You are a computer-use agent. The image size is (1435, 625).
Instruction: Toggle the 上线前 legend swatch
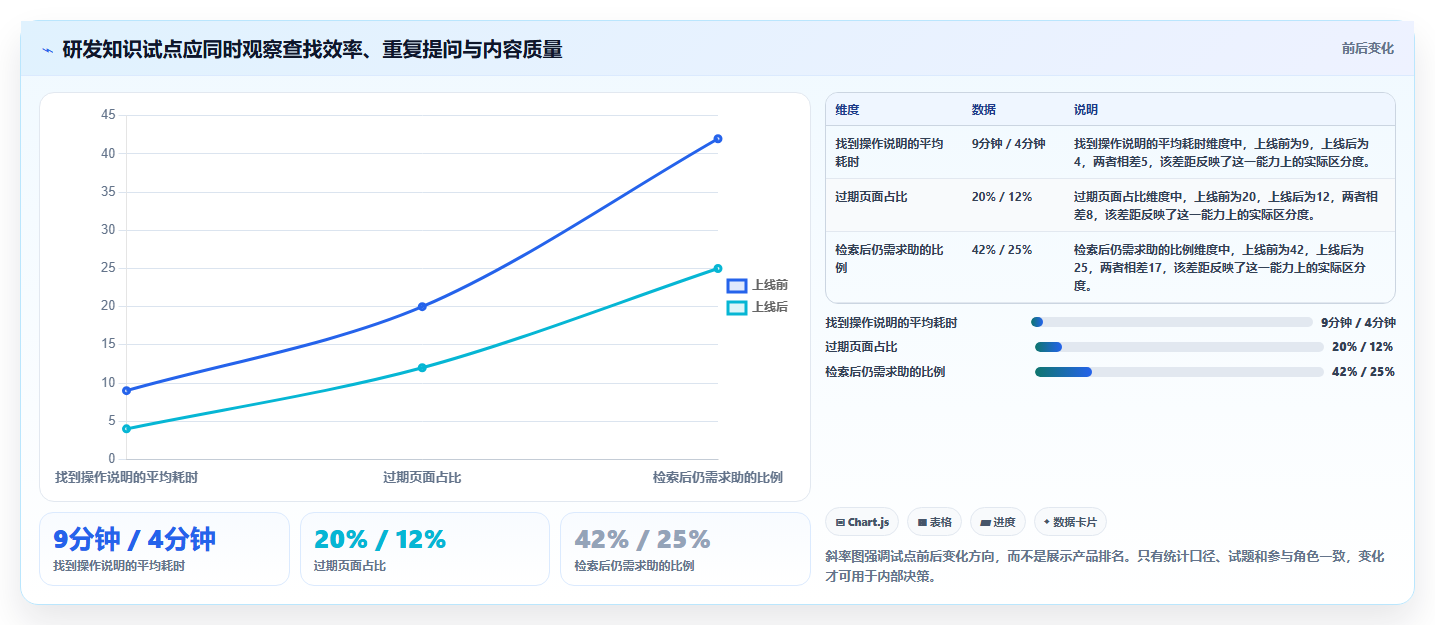point(737,286)
